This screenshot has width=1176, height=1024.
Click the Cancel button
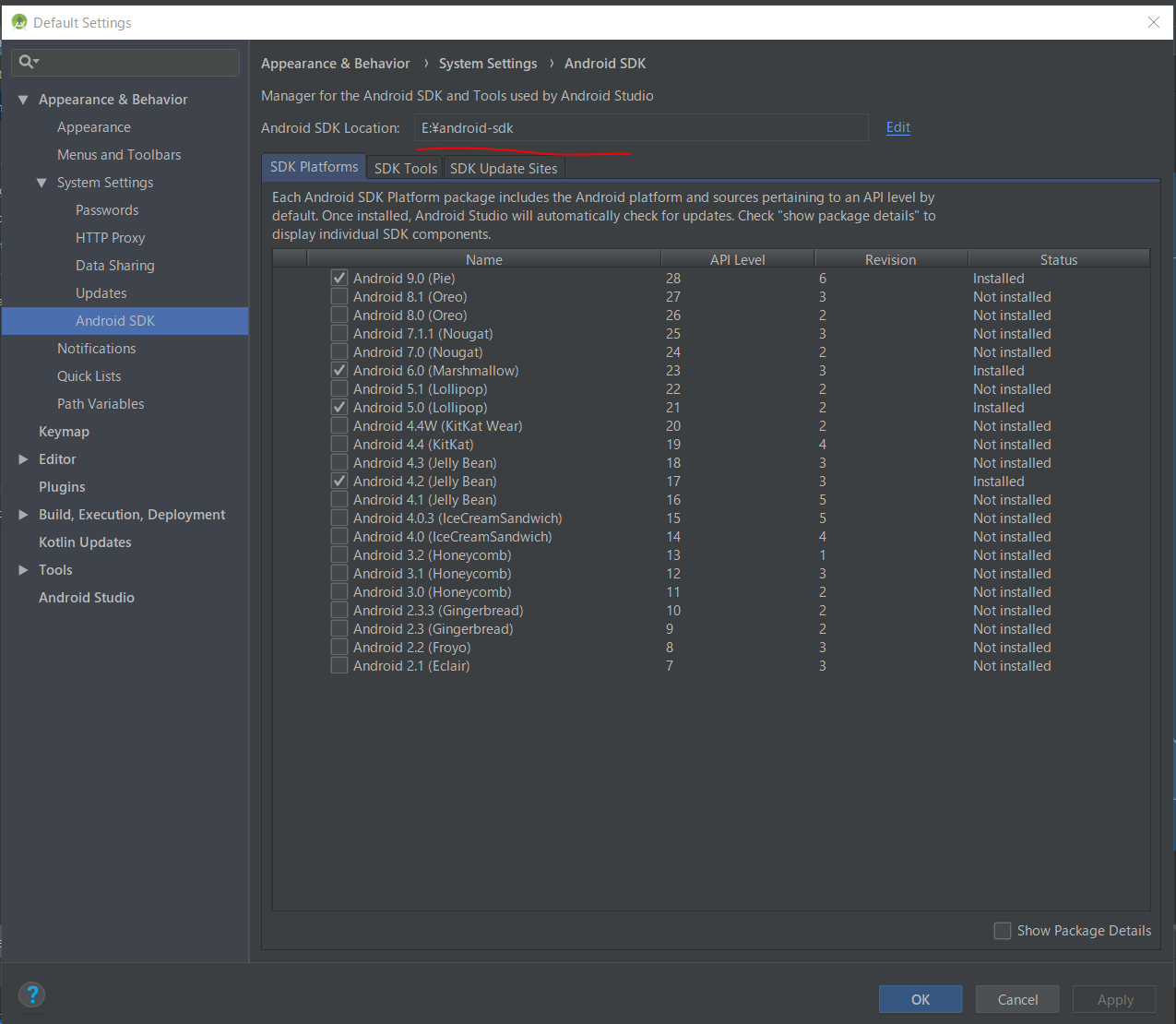tap(1018, 999)
